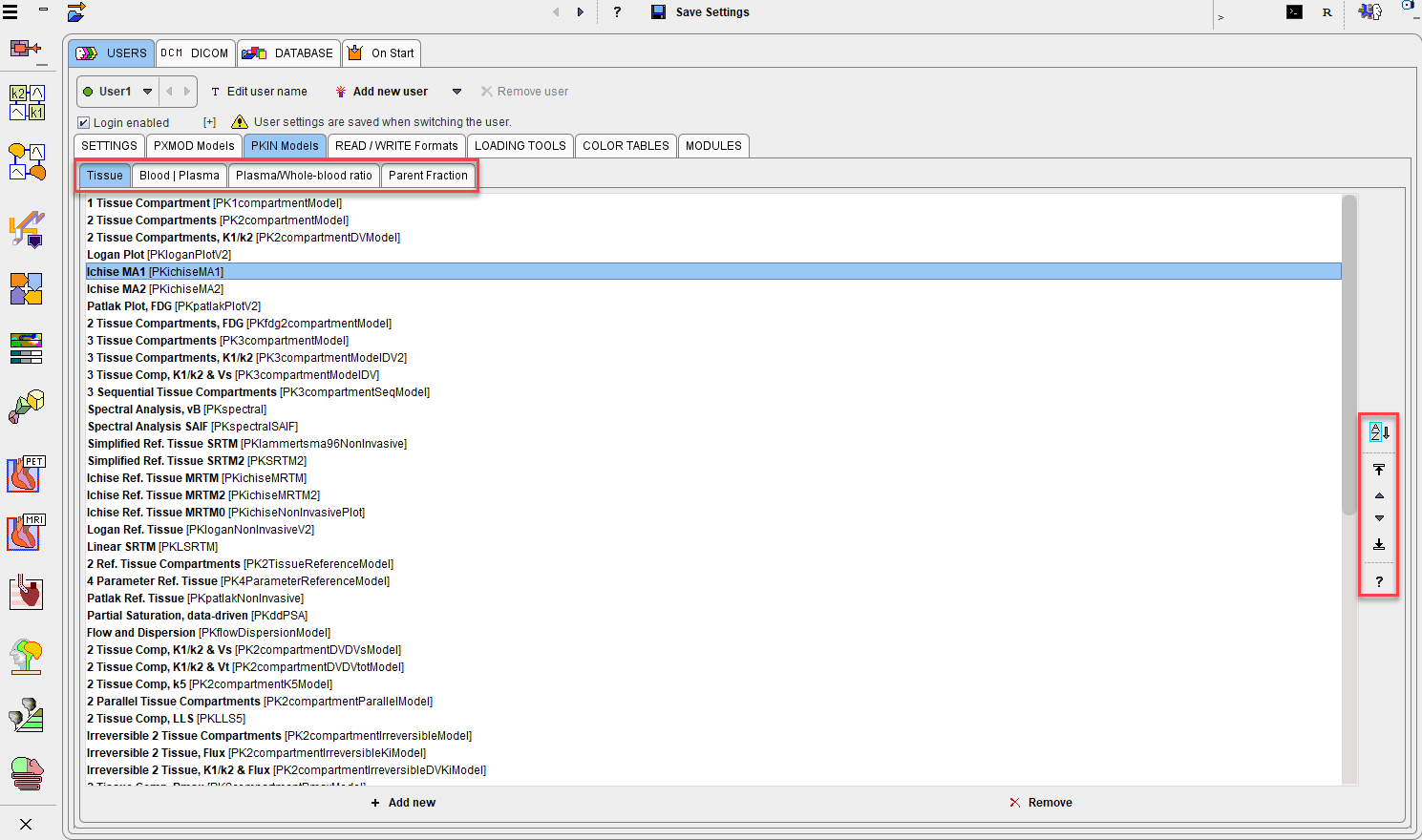Image resolution: width=1422 pixels, height=840 pixels.
Task: Switch to the DATABASE tab
Action: tap(287, 53)
